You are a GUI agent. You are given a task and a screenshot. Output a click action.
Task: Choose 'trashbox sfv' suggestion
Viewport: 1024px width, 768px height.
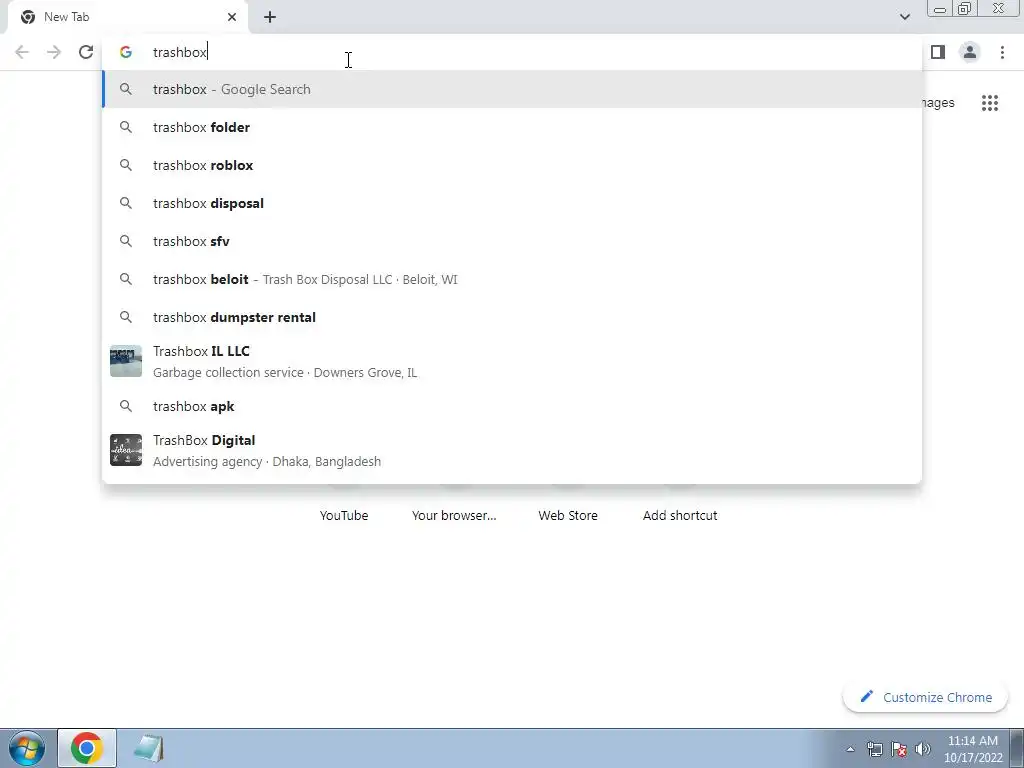(512, 242)
